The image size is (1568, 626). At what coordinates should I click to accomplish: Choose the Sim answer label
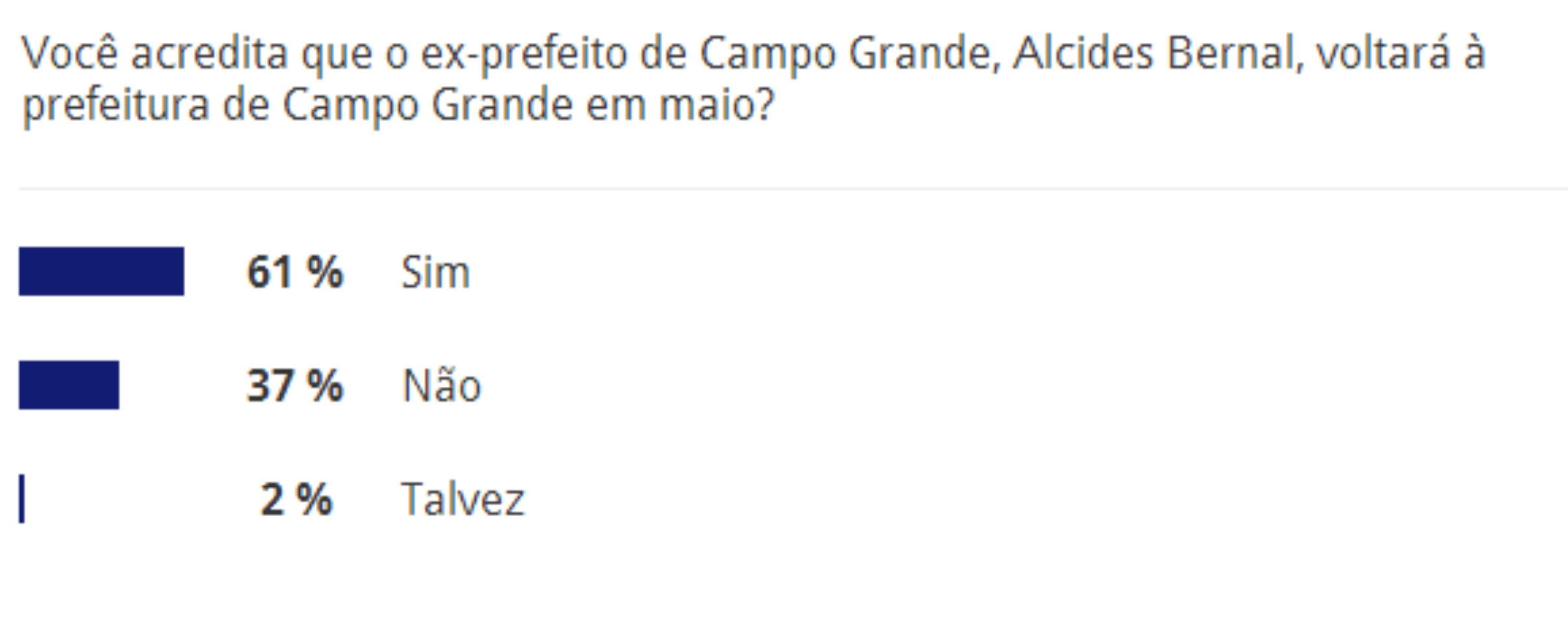436,272
